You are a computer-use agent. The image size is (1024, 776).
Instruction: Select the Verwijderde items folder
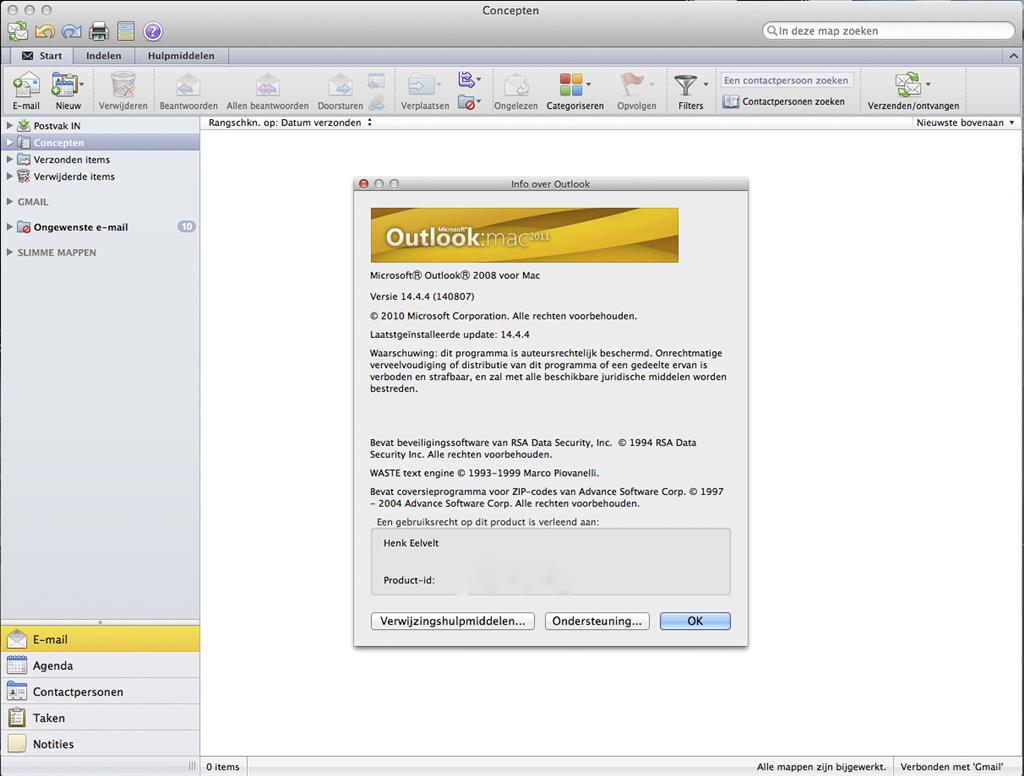pyautogui.click(x=100, y=176)
